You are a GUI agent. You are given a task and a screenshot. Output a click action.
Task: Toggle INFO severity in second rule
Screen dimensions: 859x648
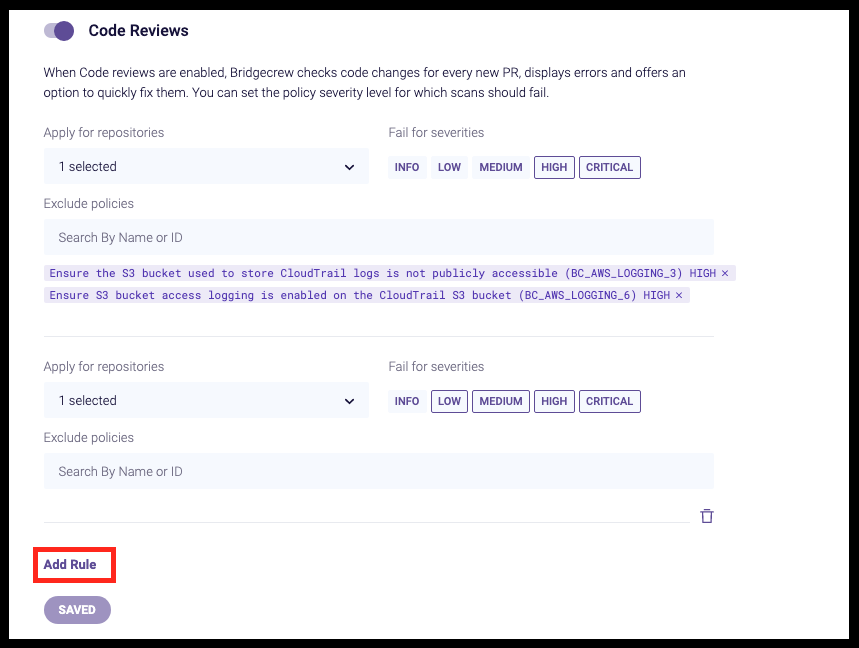pos(407,401)
